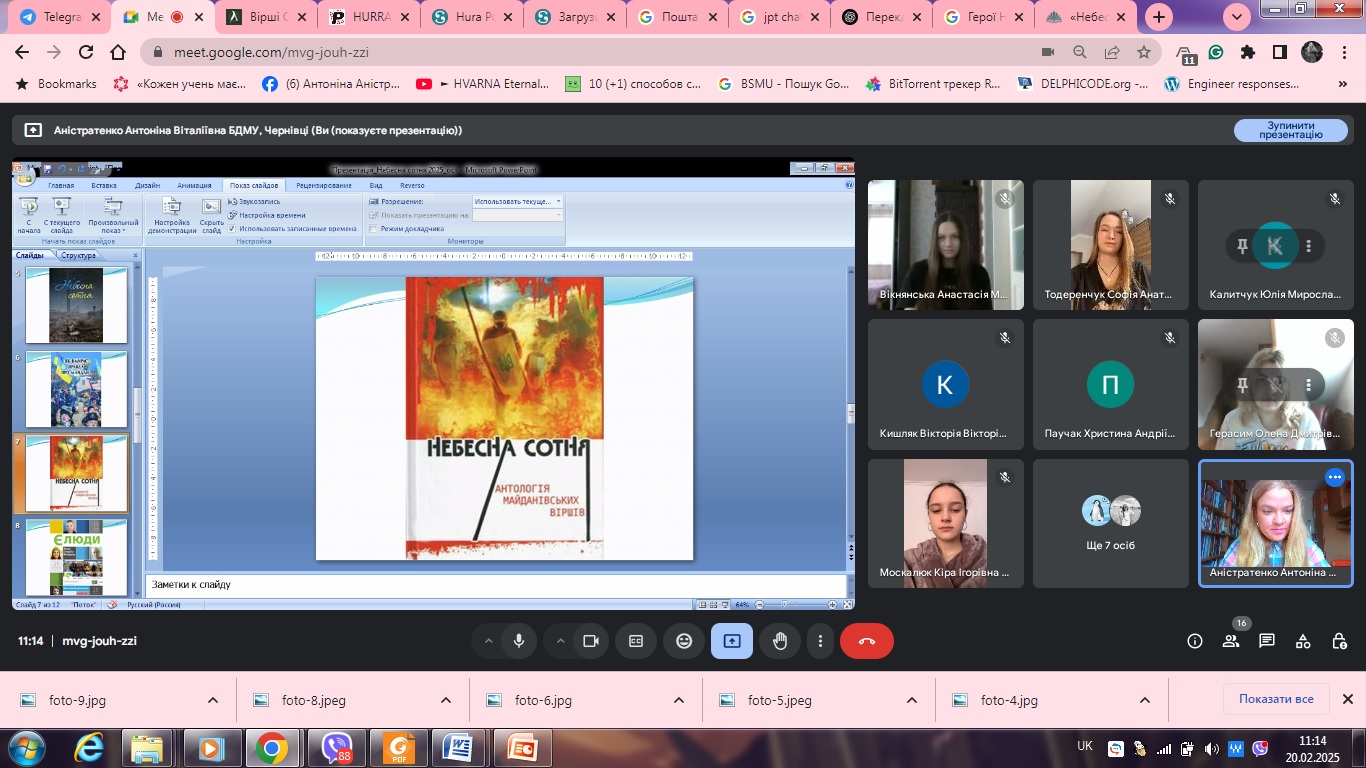
Task: Open meeting details info icon
Action: tap(1195, 641)
